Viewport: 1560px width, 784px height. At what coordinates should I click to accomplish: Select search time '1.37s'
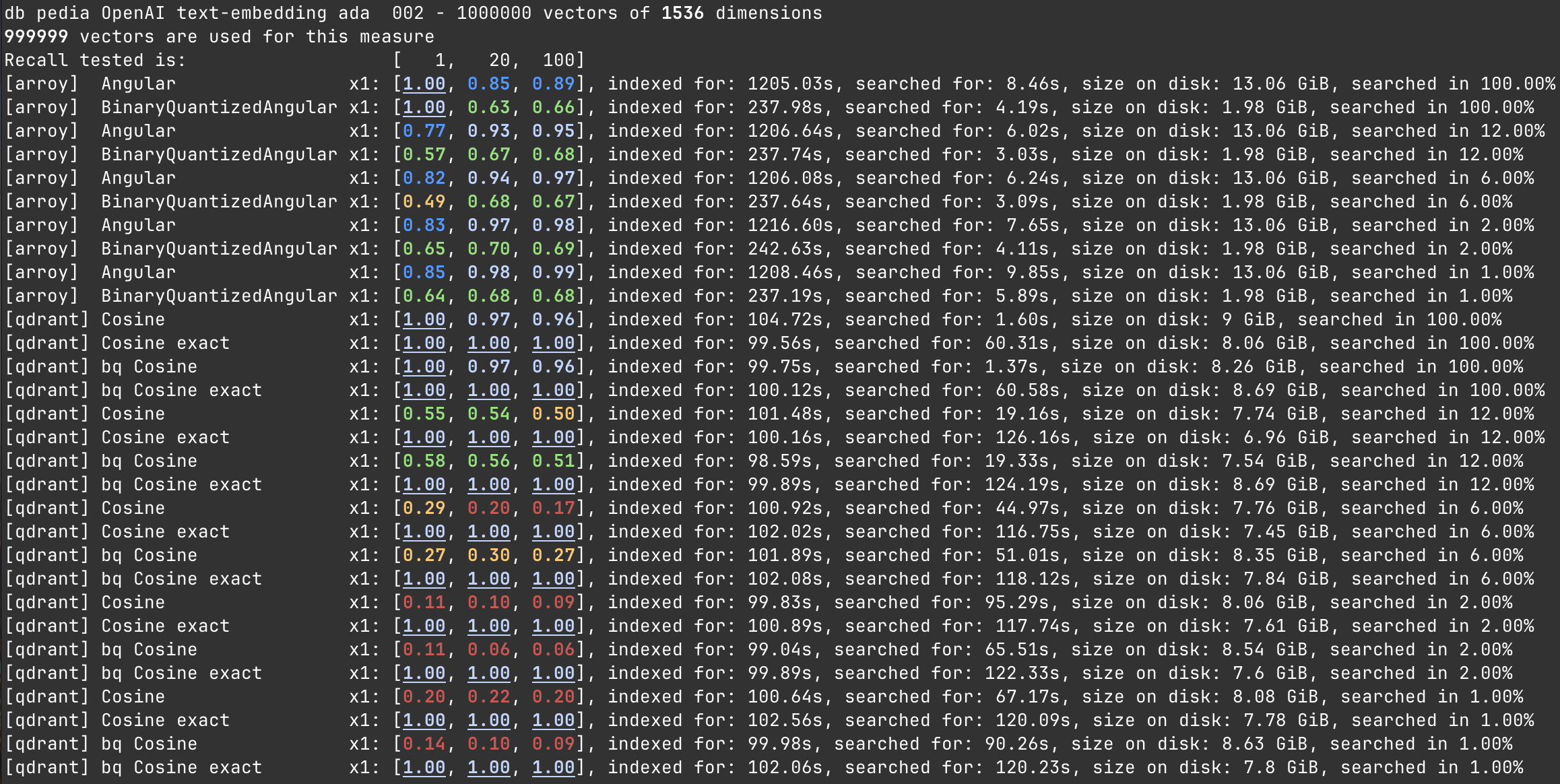[1012, 366]
